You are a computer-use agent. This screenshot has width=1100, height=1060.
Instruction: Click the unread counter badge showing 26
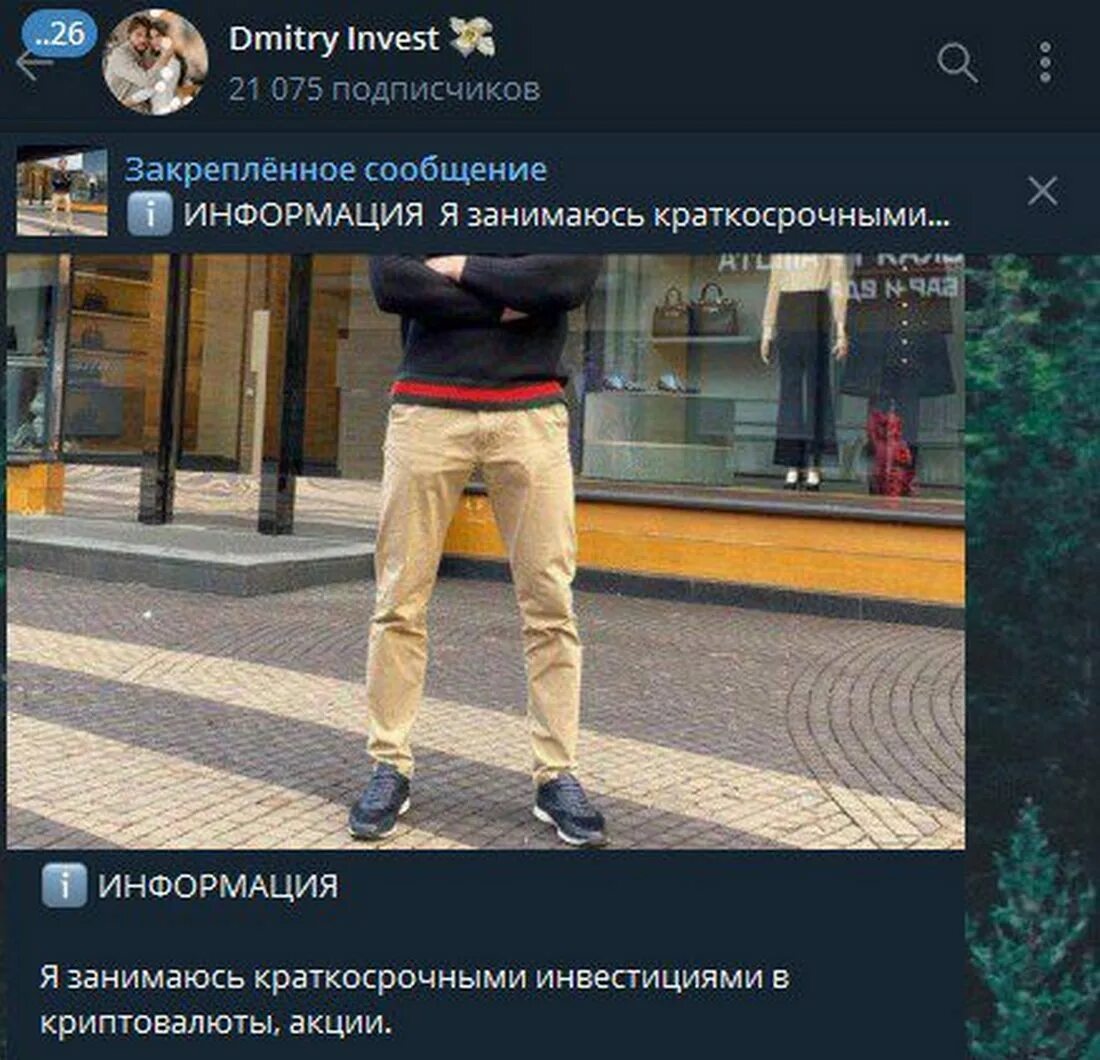[x=59, y=33]
